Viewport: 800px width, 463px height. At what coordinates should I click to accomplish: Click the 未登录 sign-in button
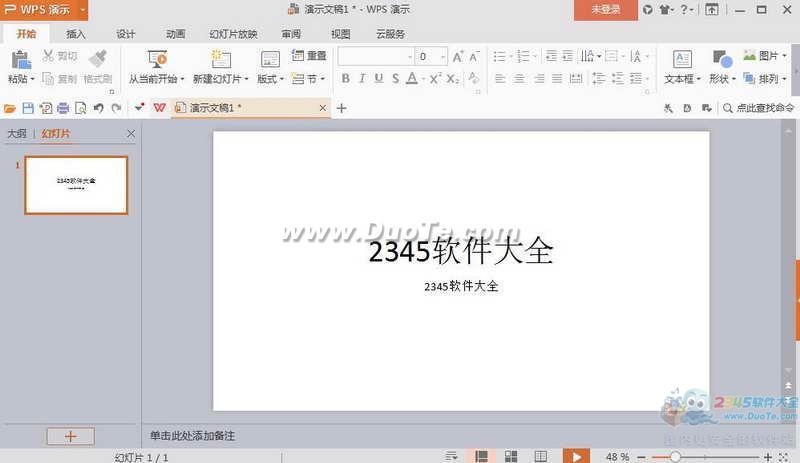[x=606, y=10]
